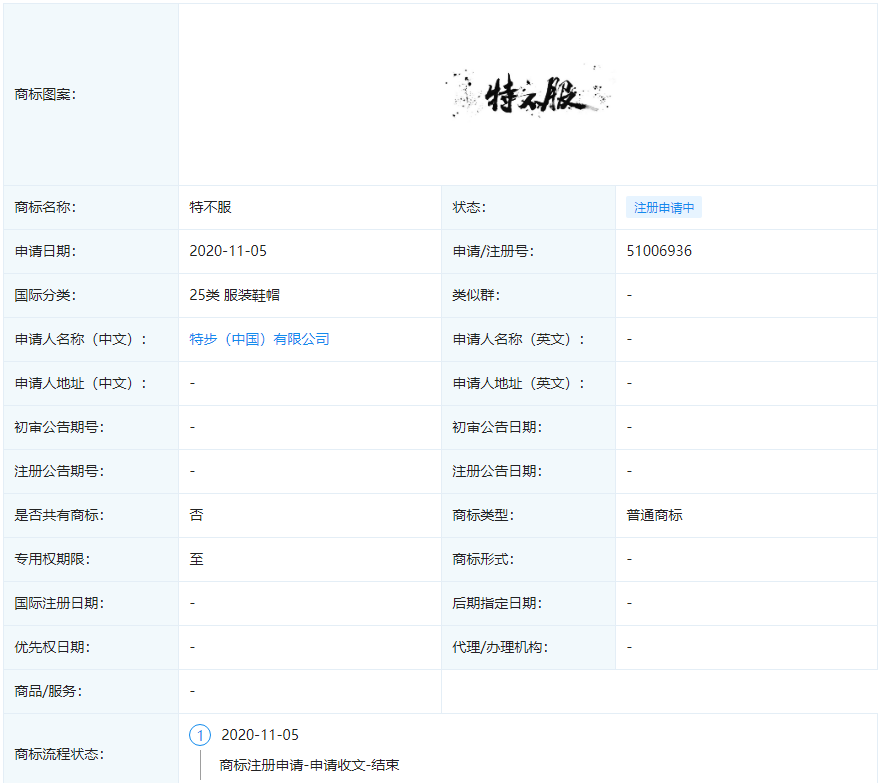Select registration number 51006936
This screenshot has height=783, width=878.
point(659,251)
